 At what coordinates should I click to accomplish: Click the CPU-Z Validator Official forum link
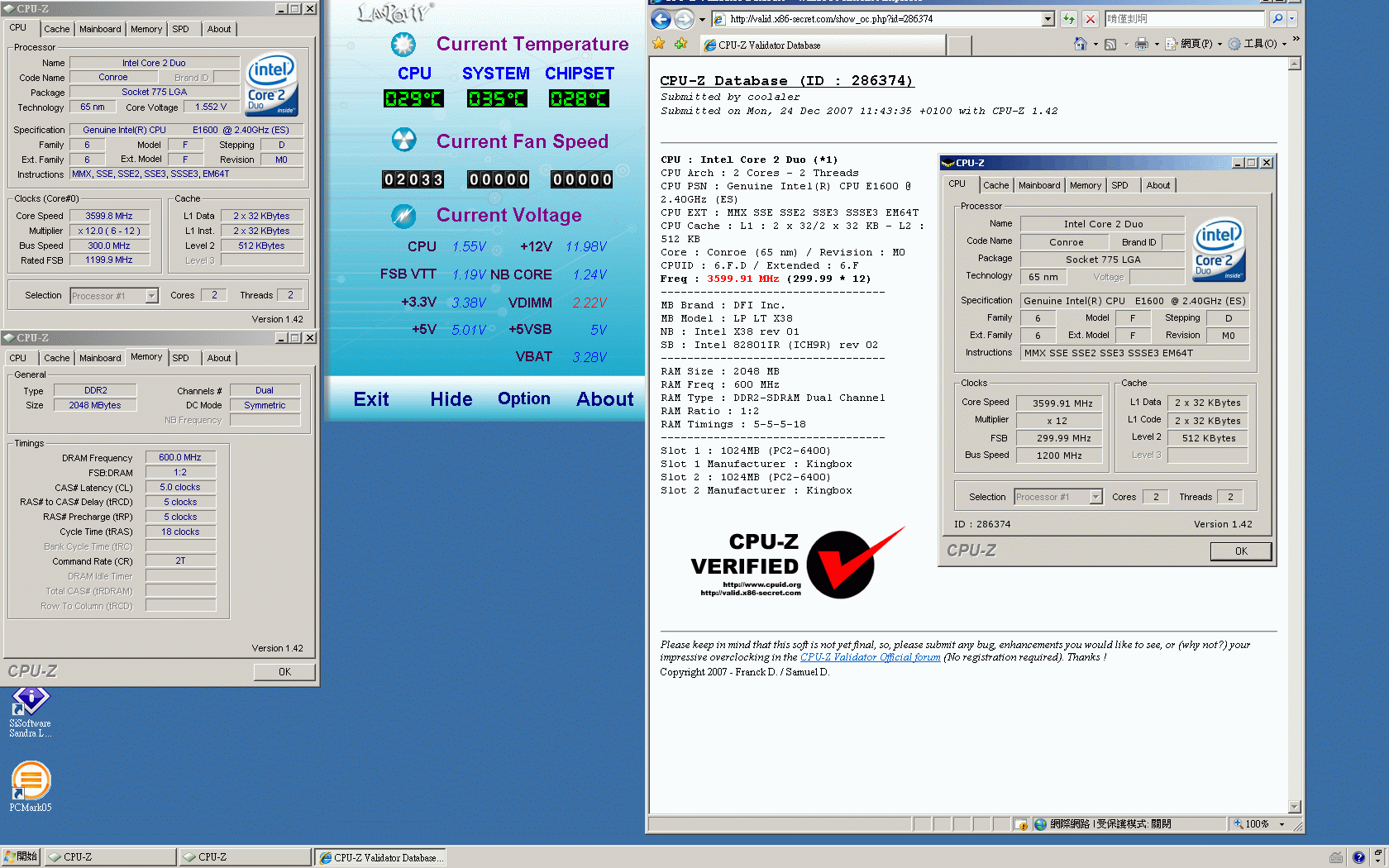pyautogui.click(x=870, y=657)
